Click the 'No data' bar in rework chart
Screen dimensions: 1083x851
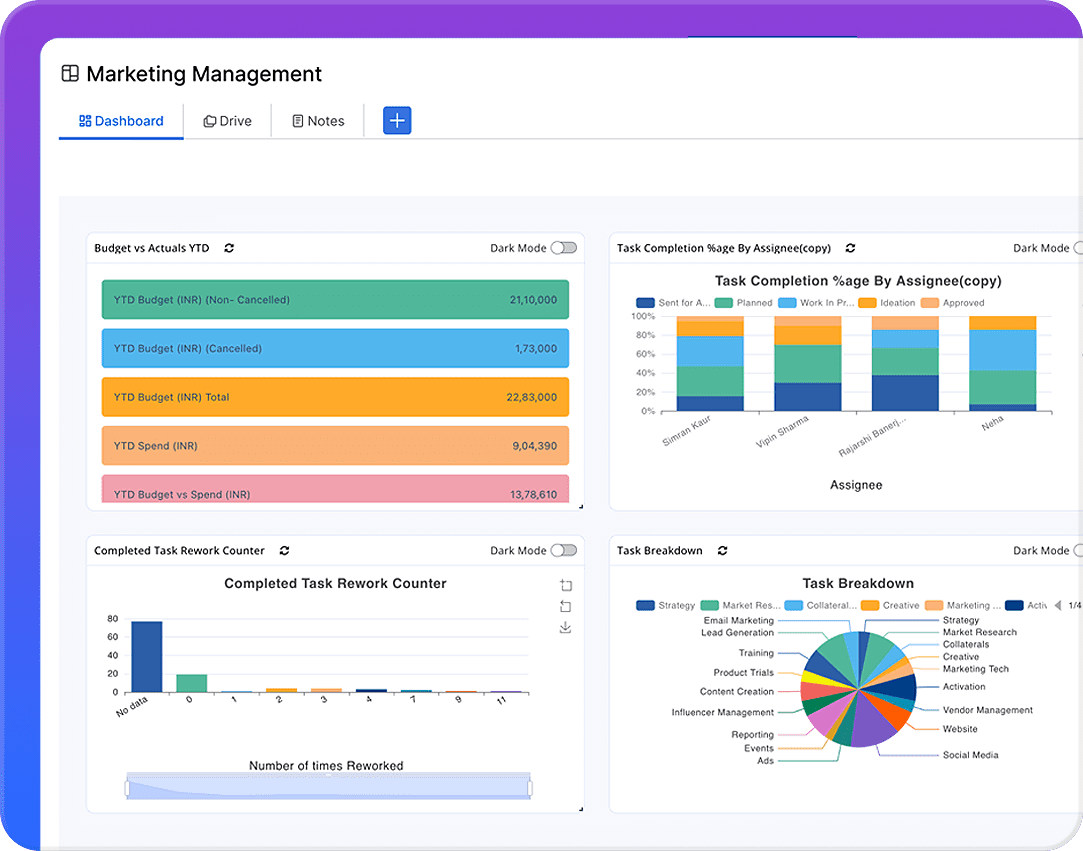tap(146, 657)
